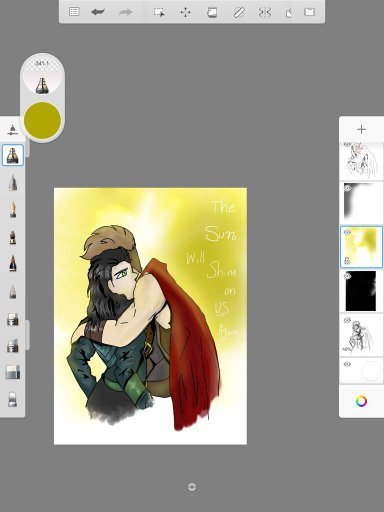Switch to full screen canvas view
Screen dimensions: 384x512
310,12
